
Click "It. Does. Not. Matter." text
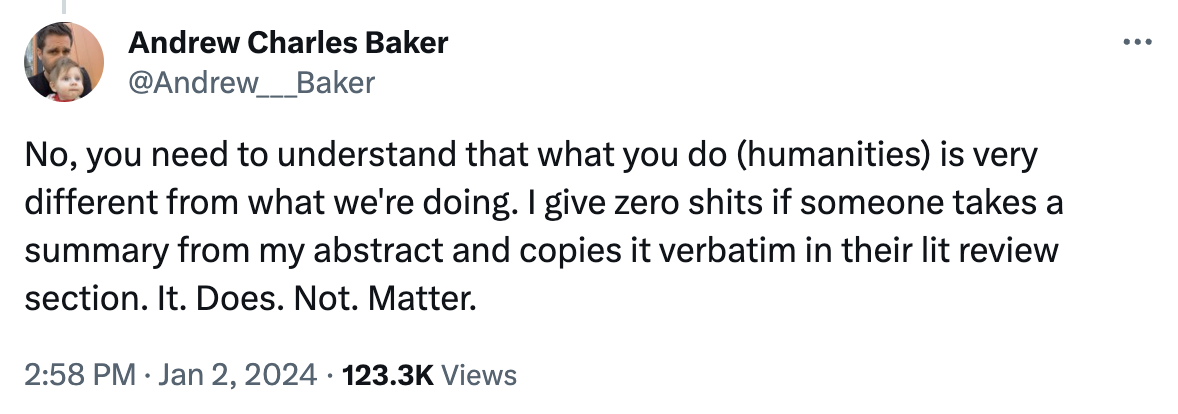337,299
